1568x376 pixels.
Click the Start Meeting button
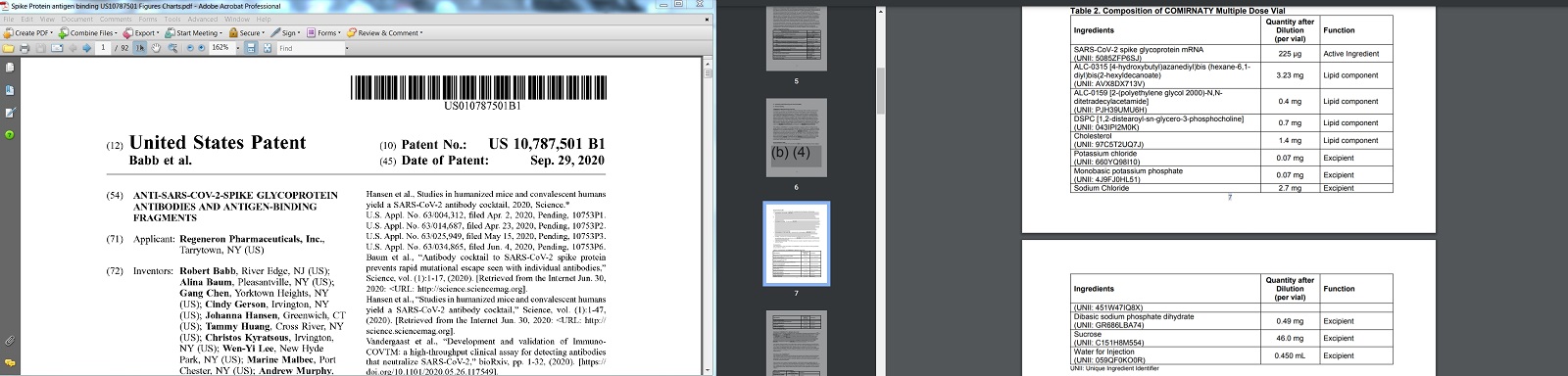[193, 32]
